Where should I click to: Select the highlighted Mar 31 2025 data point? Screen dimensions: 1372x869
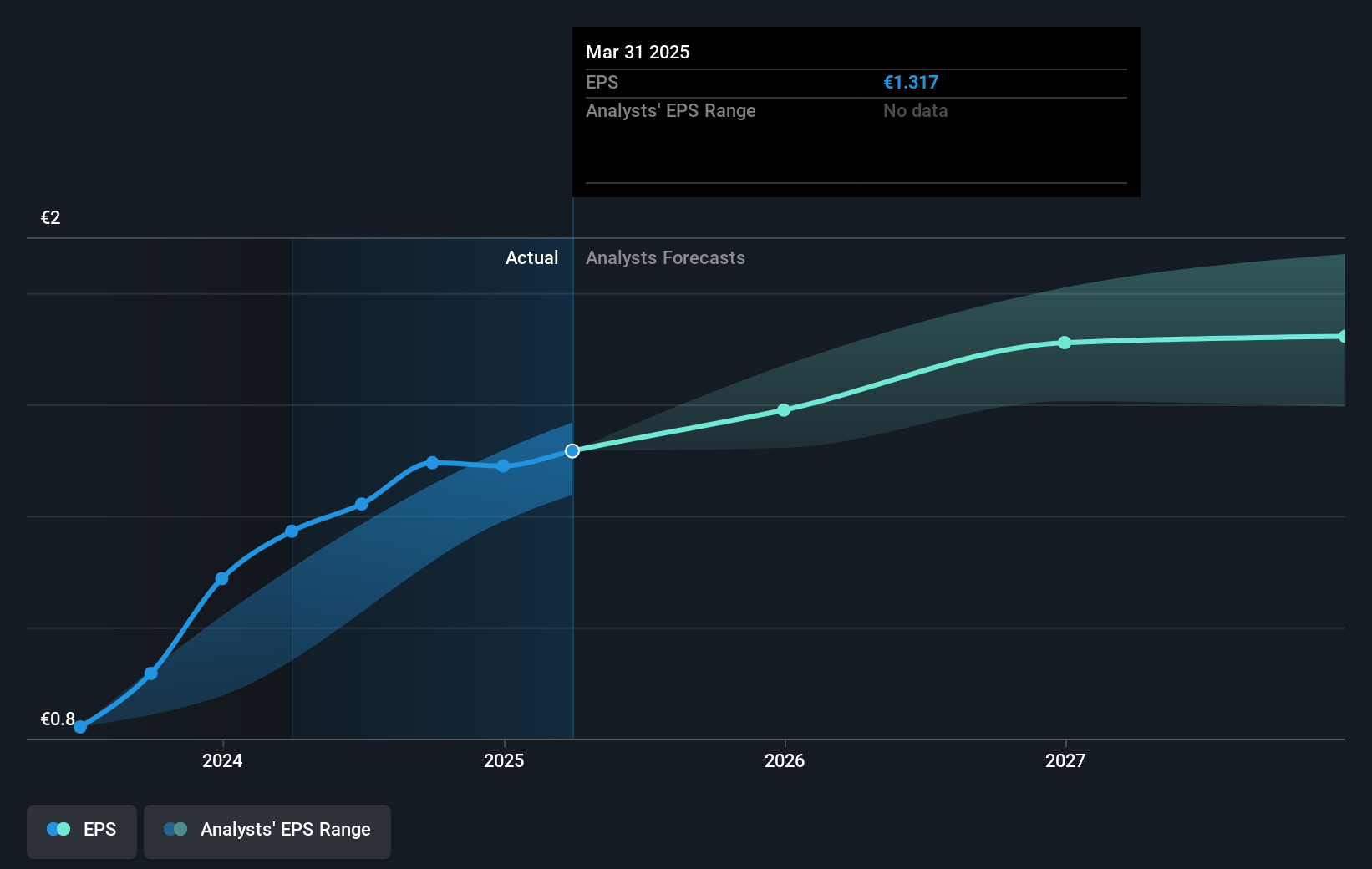coord(572,451)
